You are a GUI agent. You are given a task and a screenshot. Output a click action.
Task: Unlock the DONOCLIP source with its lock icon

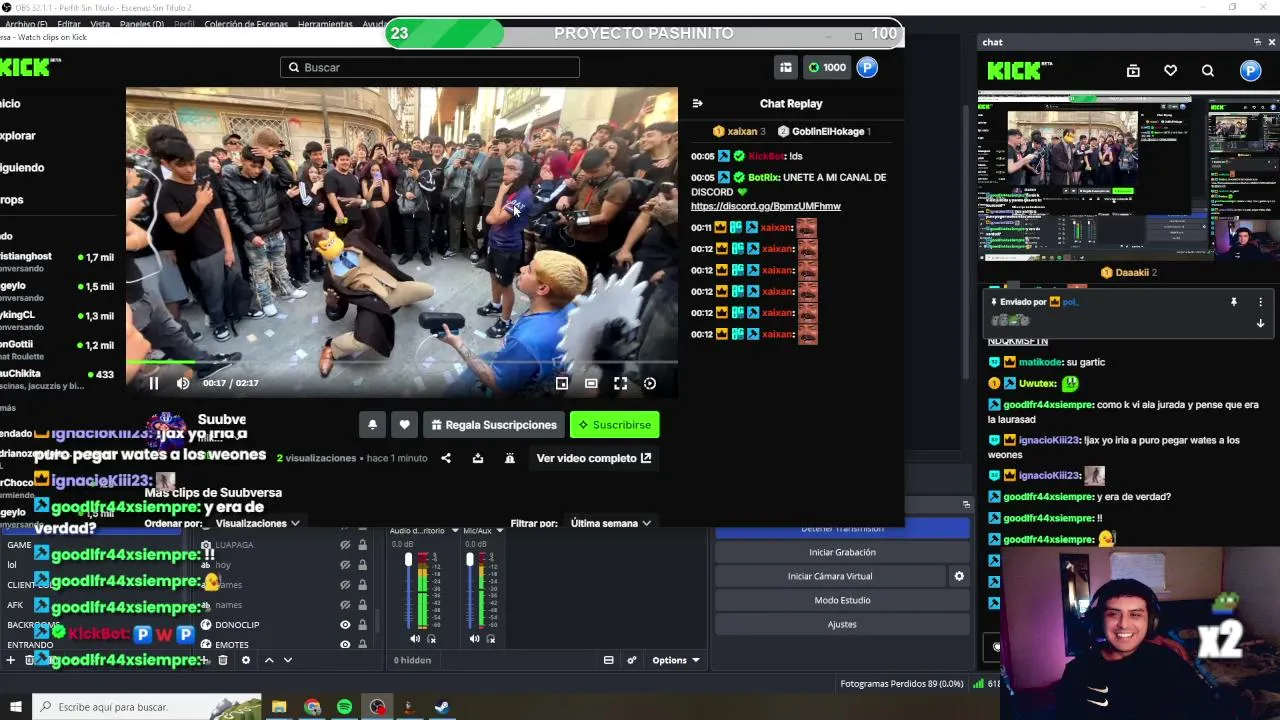point(362,625)
